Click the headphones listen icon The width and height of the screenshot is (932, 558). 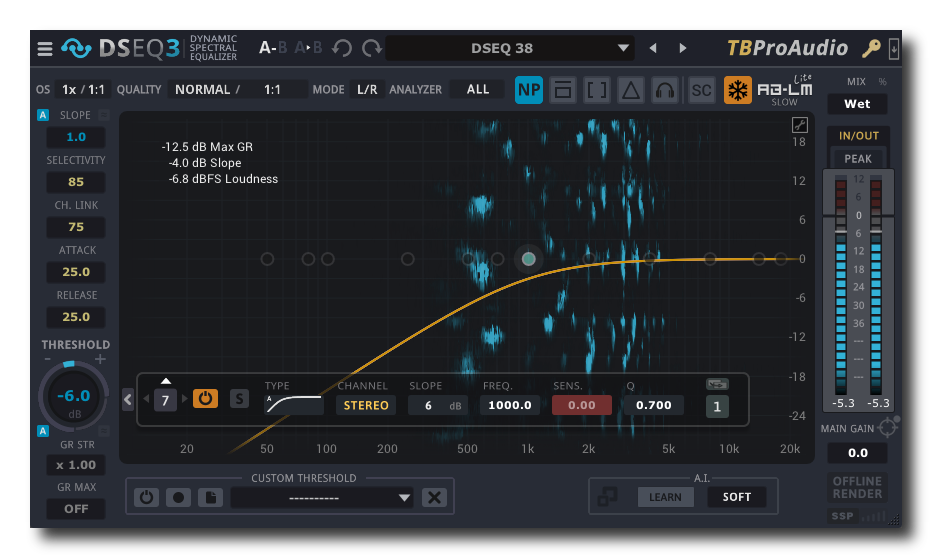pos(665,90)
